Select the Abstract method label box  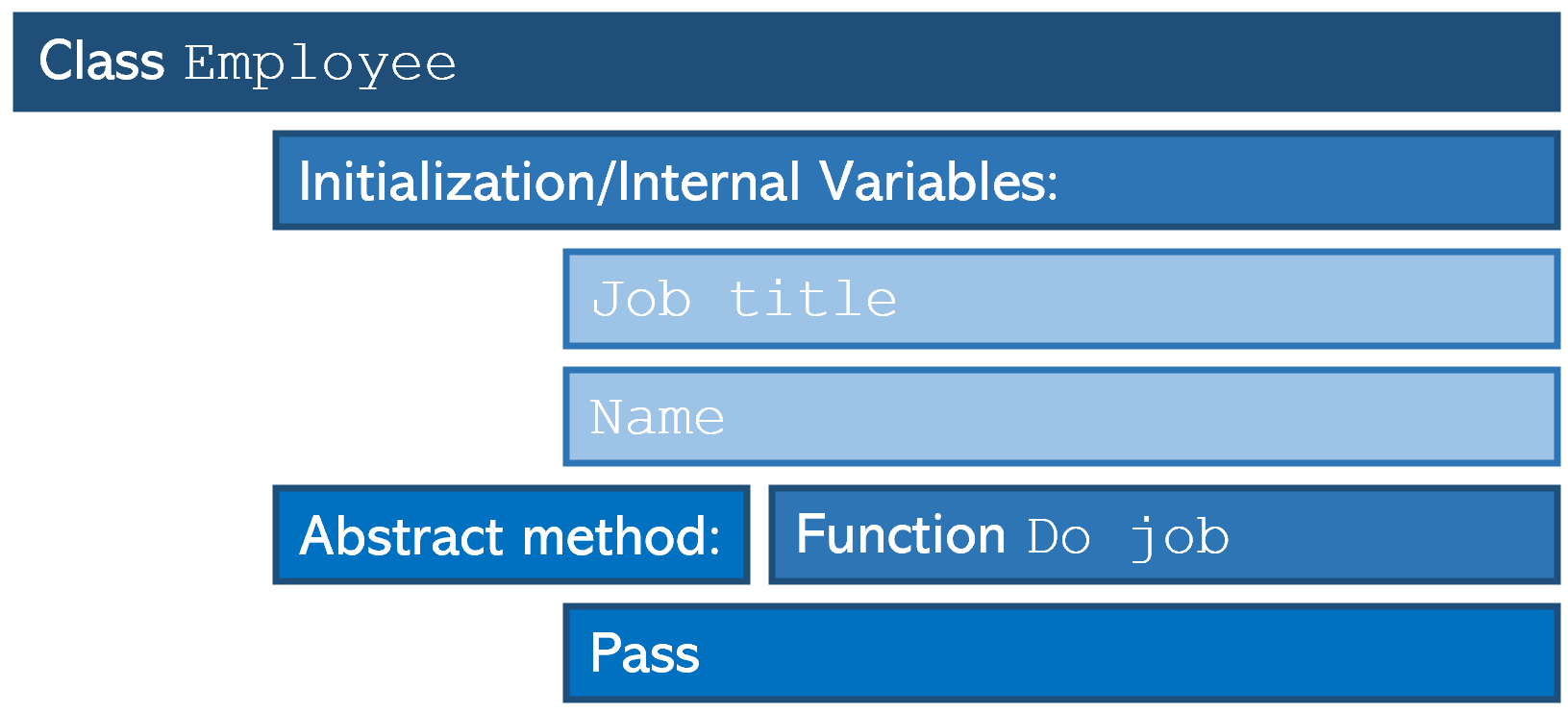[511, 534]
